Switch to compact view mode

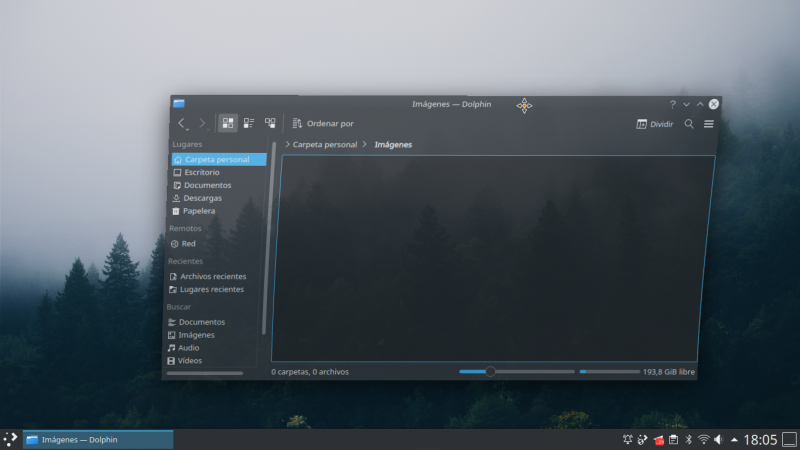coord(249,123)
